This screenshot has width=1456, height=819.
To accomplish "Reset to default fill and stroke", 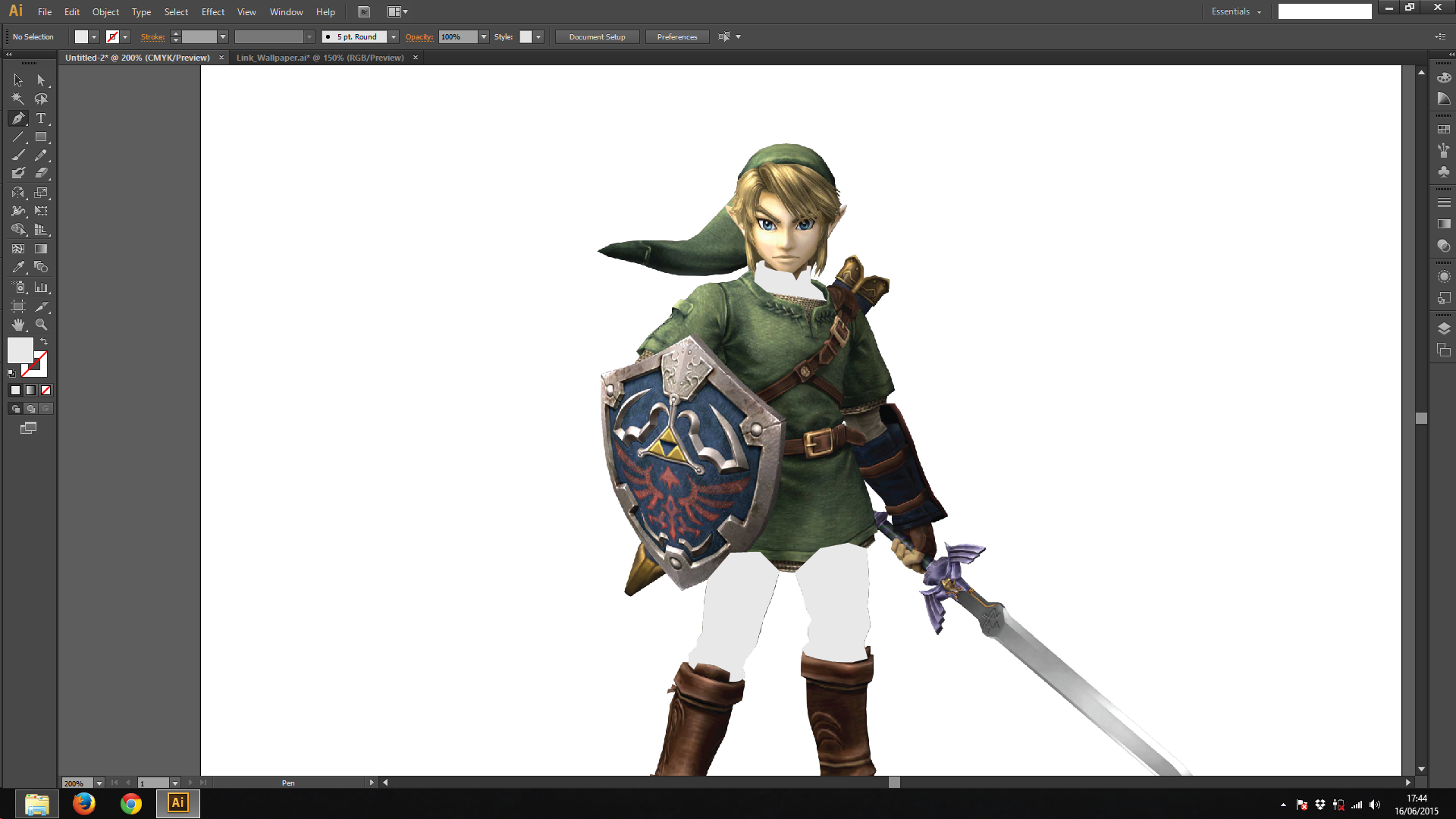I will point(11,373).
